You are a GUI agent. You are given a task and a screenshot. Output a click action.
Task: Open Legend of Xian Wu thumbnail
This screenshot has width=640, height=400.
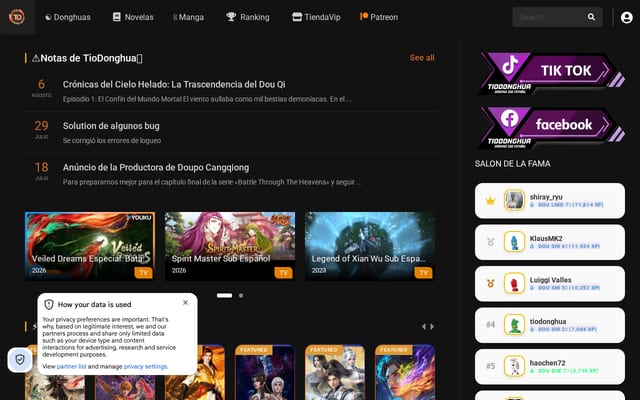pos(370,246)
